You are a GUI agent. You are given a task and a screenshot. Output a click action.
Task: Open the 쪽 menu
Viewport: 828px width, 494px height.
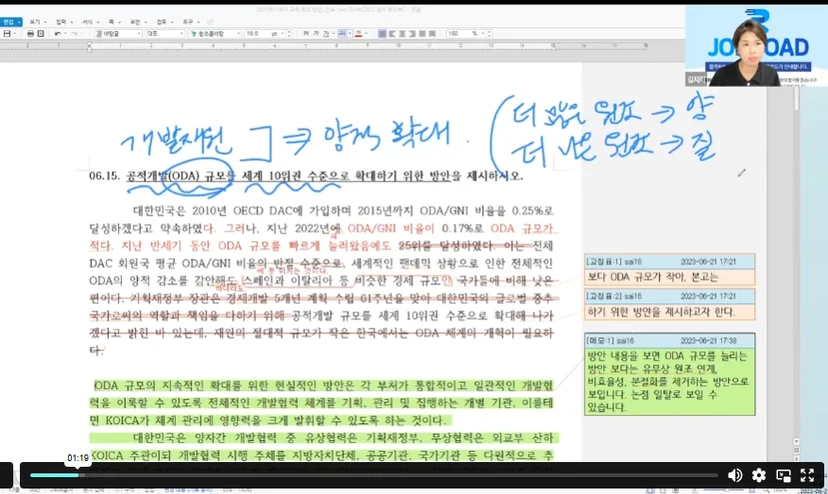(114, 22)
